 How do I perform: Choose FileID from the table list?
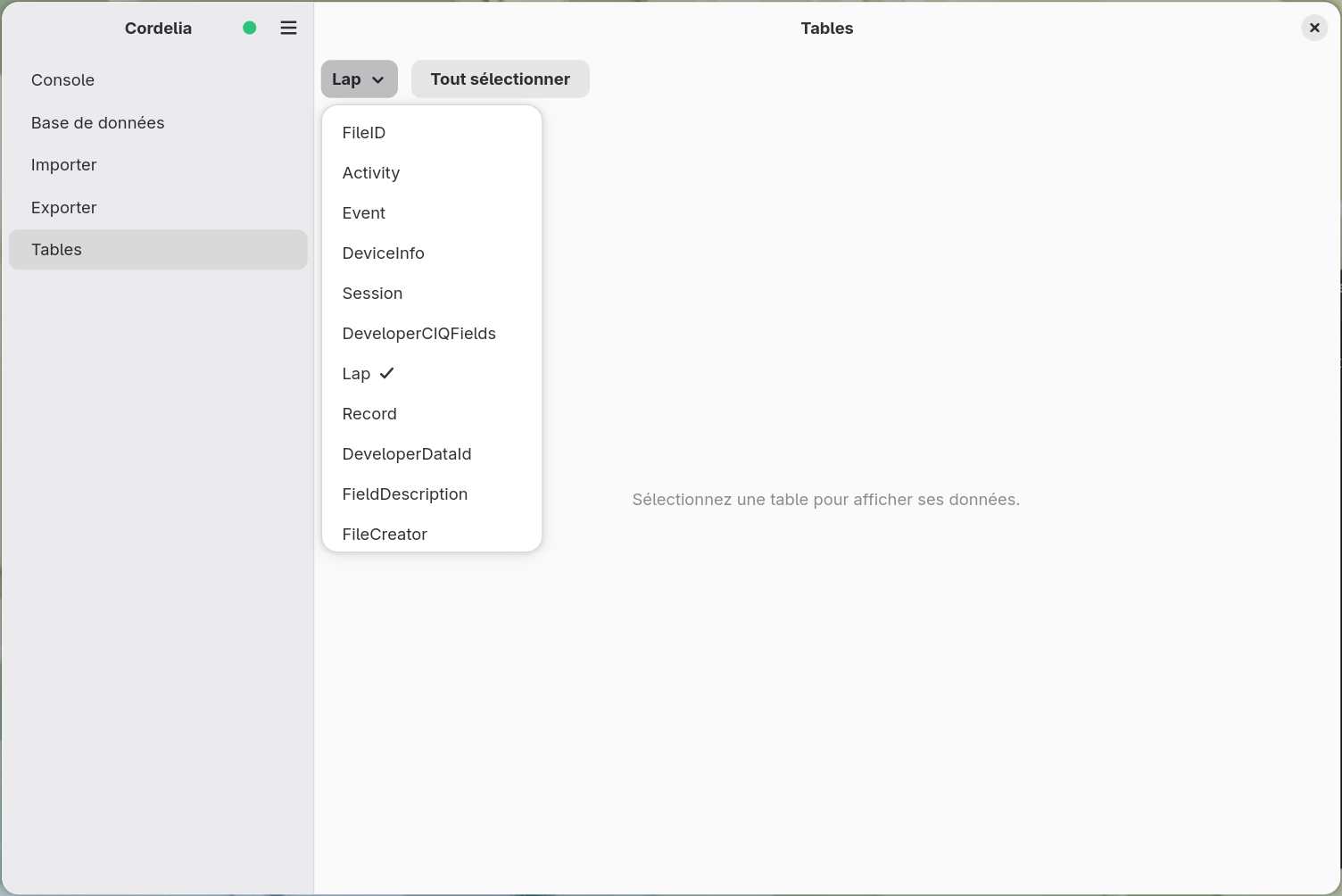[432, 133]
